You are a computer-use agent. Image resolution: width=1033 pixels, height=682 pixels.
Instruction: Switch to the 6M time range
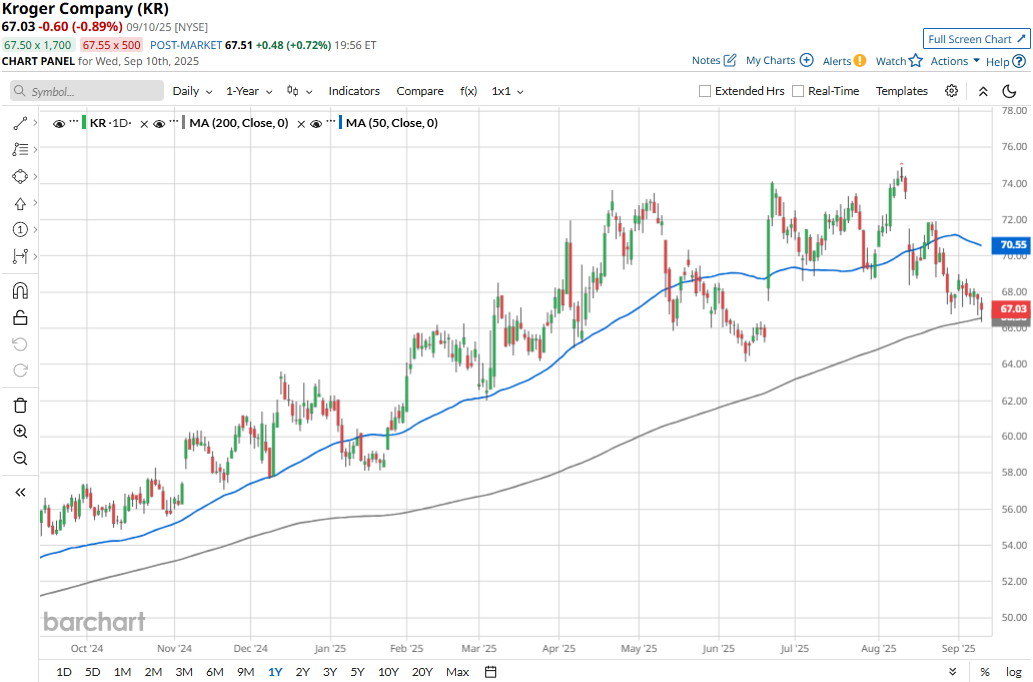click(x=215, y=671)
